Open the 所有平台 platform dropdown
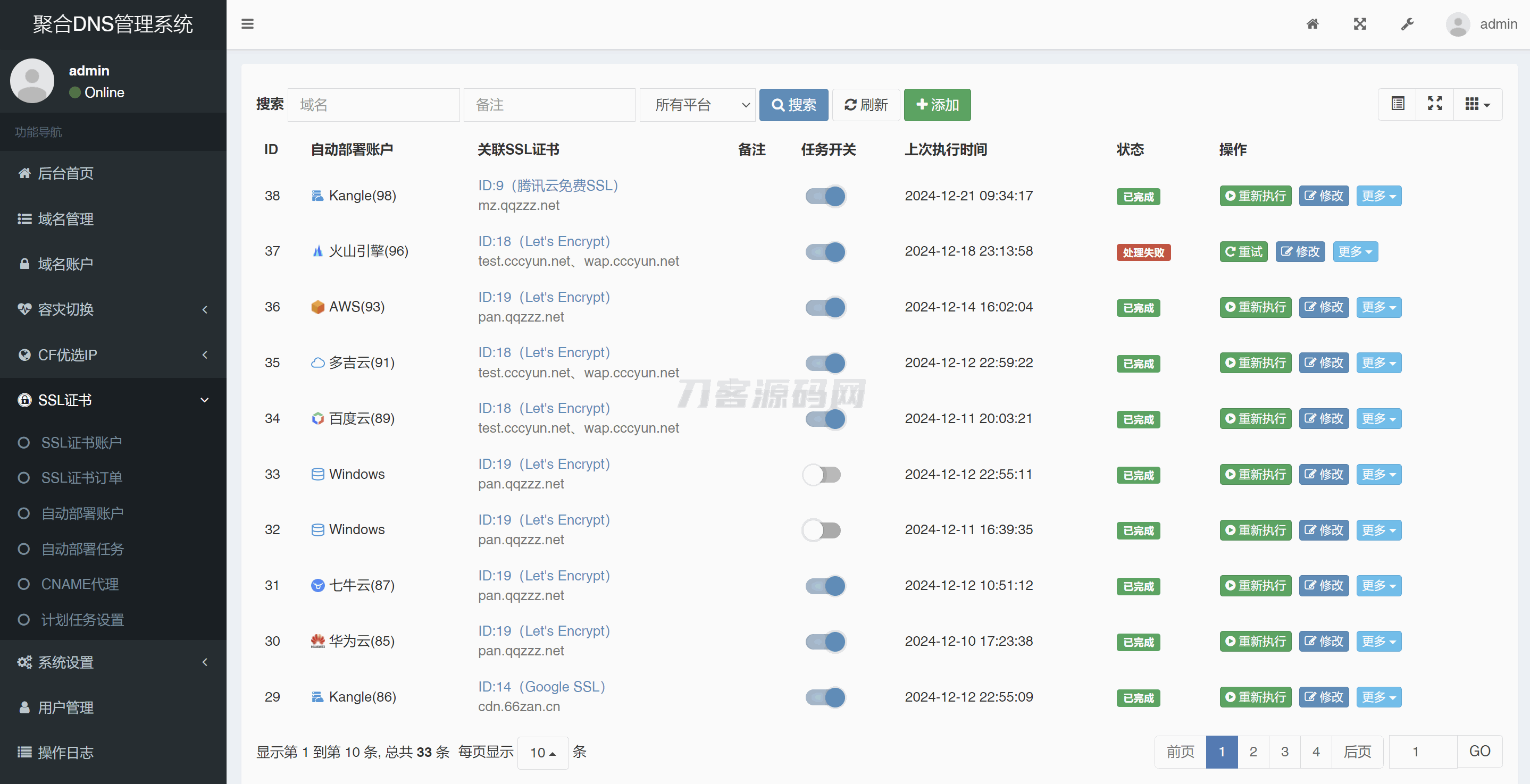1530x784 pixels. (x=697, y=105)
